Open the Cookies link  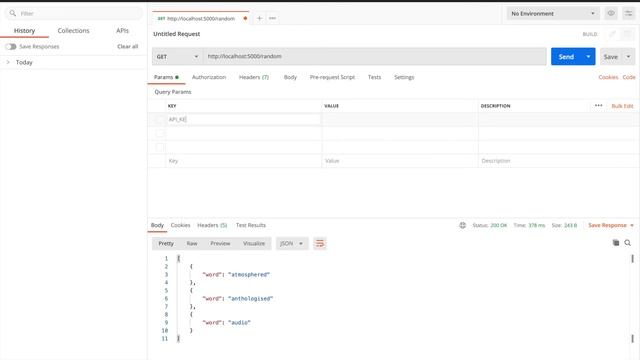pyautogui.click(x=608, y=77)
